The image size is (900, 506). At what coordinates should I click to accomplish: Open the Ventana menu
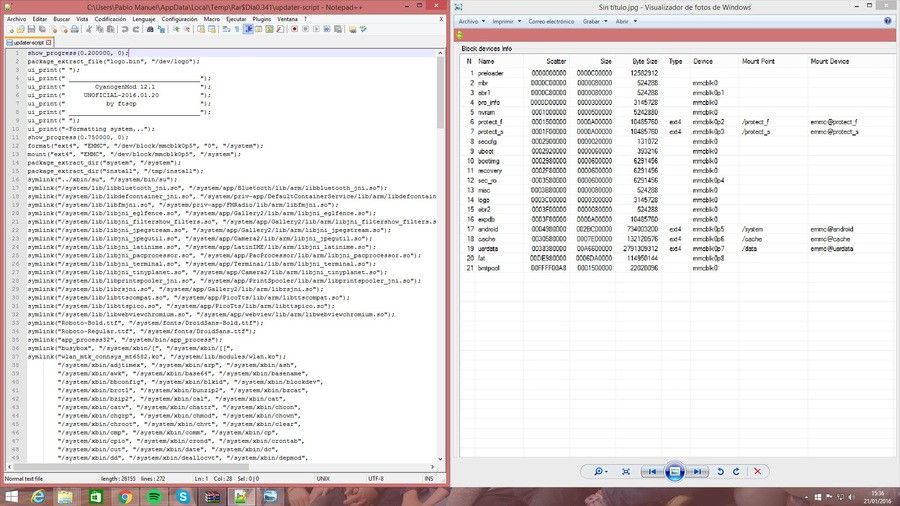point(288,19)
